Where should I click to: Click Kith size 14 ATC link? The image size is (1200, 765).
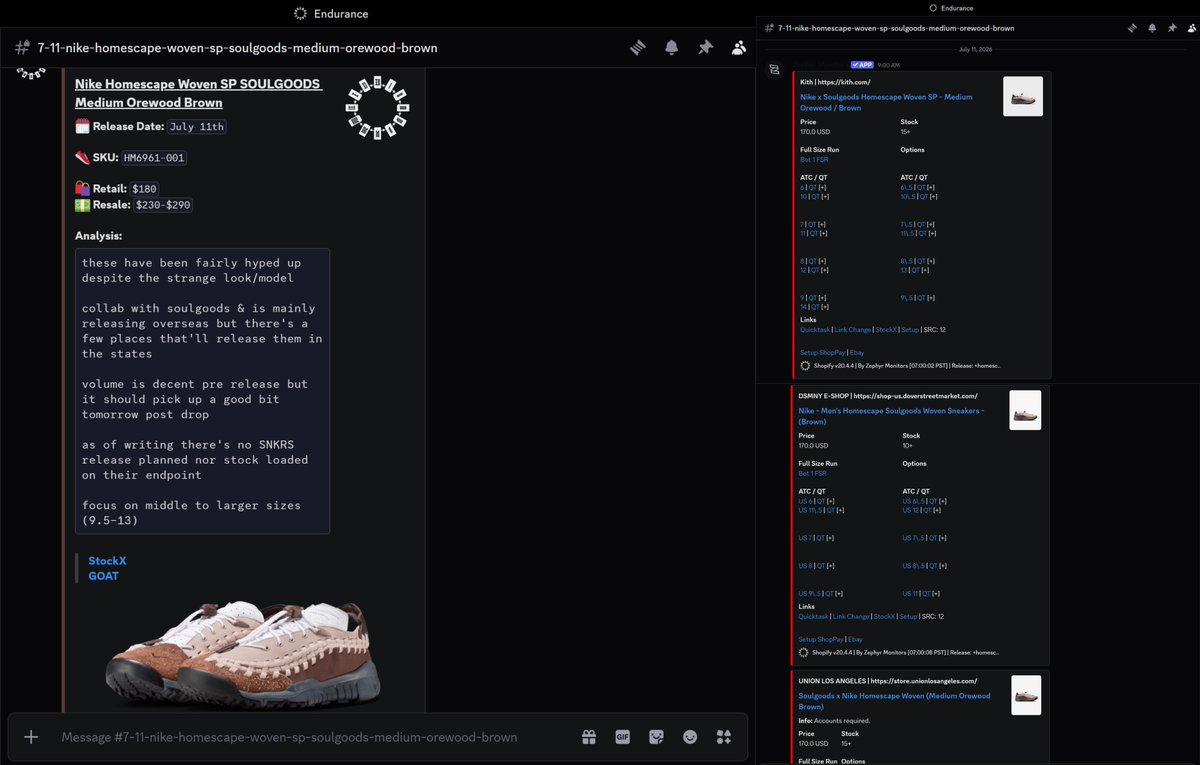(803, 306)
